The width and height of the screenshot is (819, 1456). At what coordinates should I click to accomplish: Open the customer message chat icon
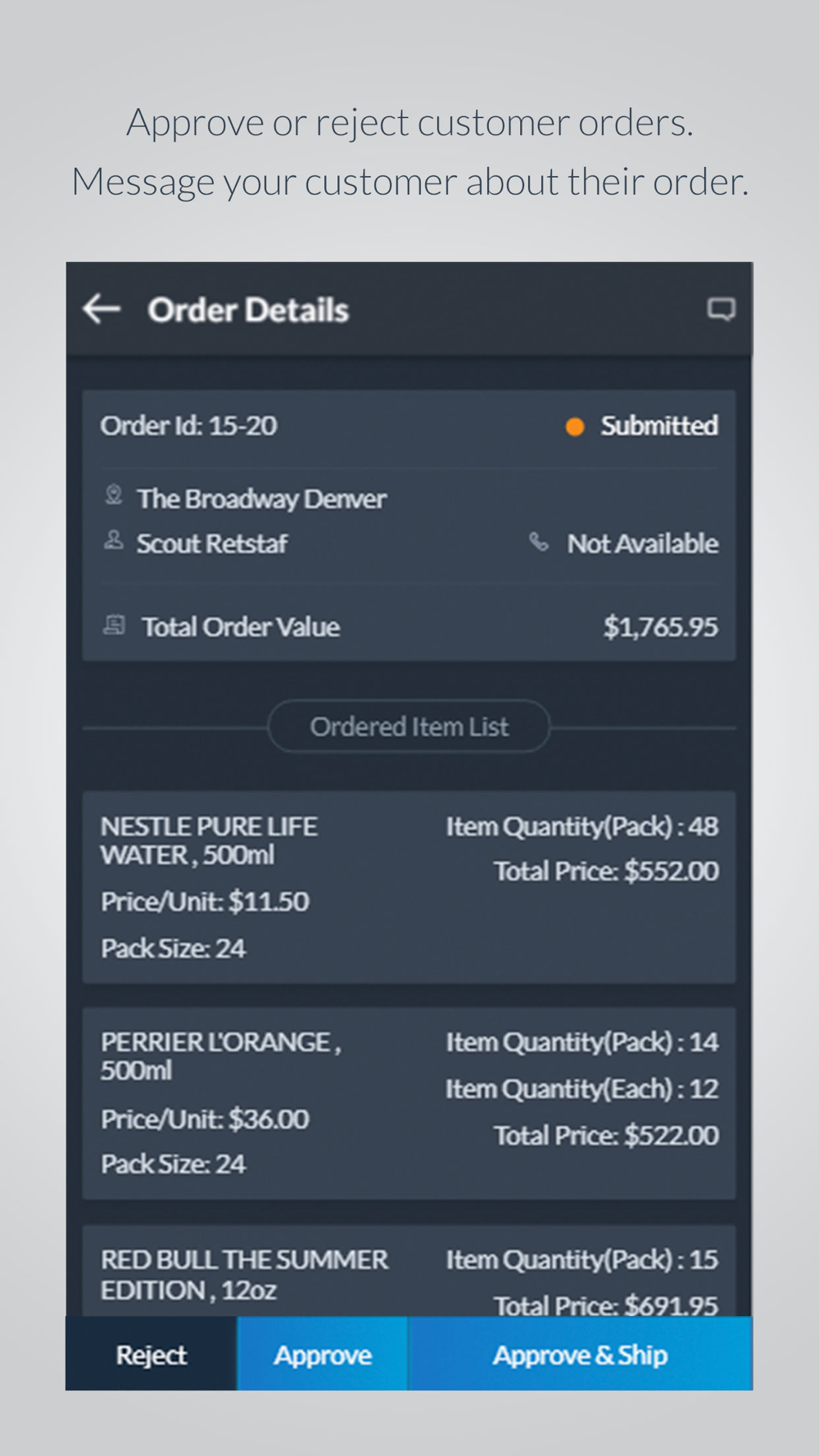coord(721,310)
